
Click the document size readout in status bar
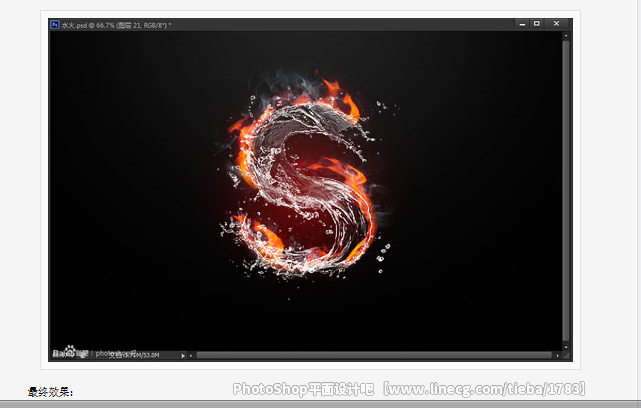pos(134,355)
